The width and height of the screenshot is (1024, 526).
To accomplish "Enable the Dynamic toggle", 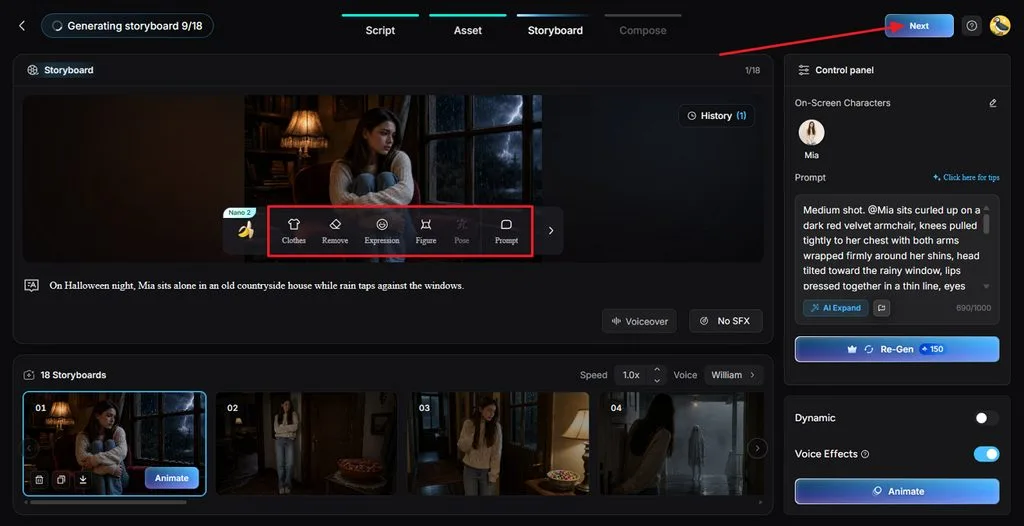I will [x=986, y=418].
